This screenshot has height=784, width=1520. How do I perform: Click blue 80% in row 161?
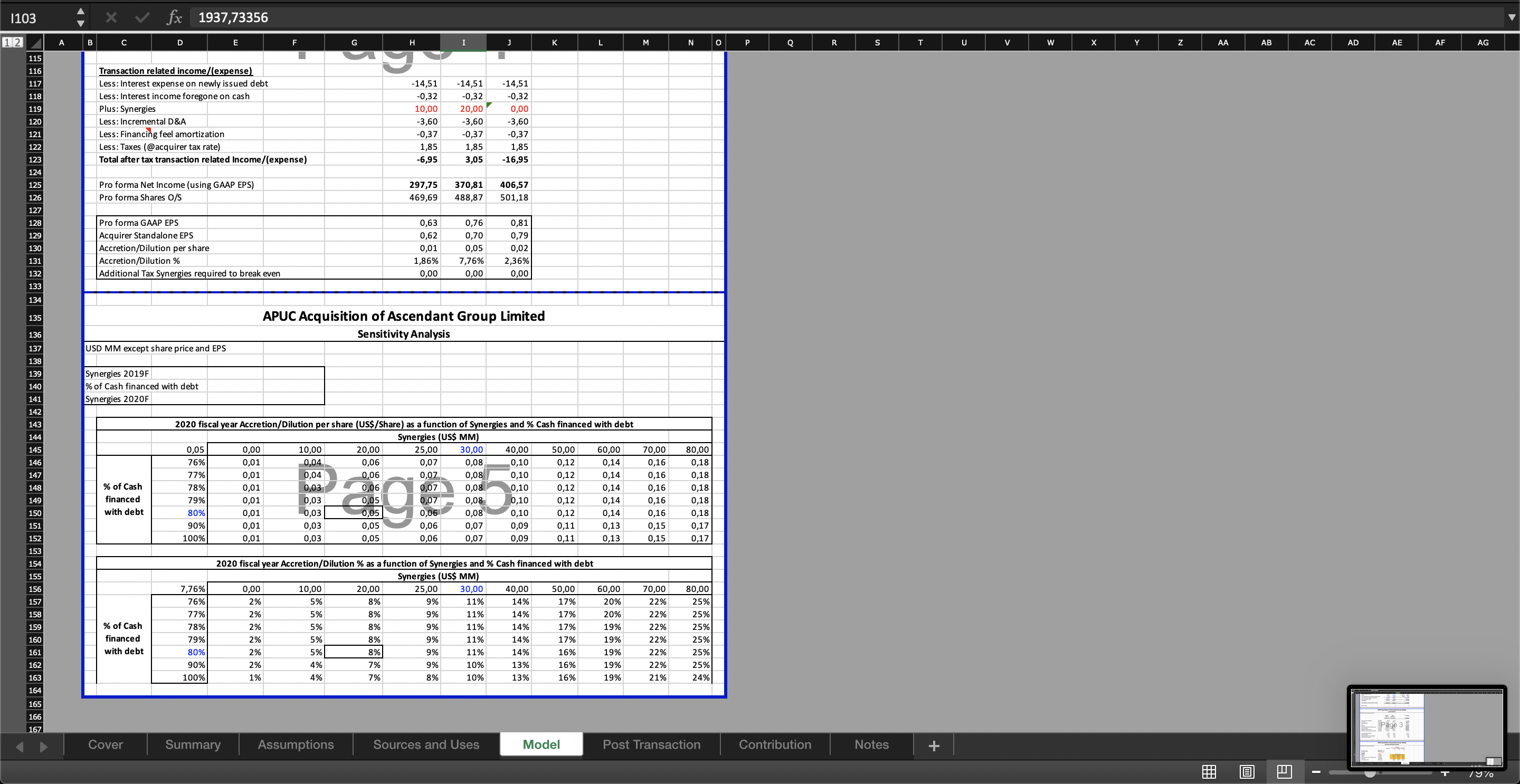196,653
